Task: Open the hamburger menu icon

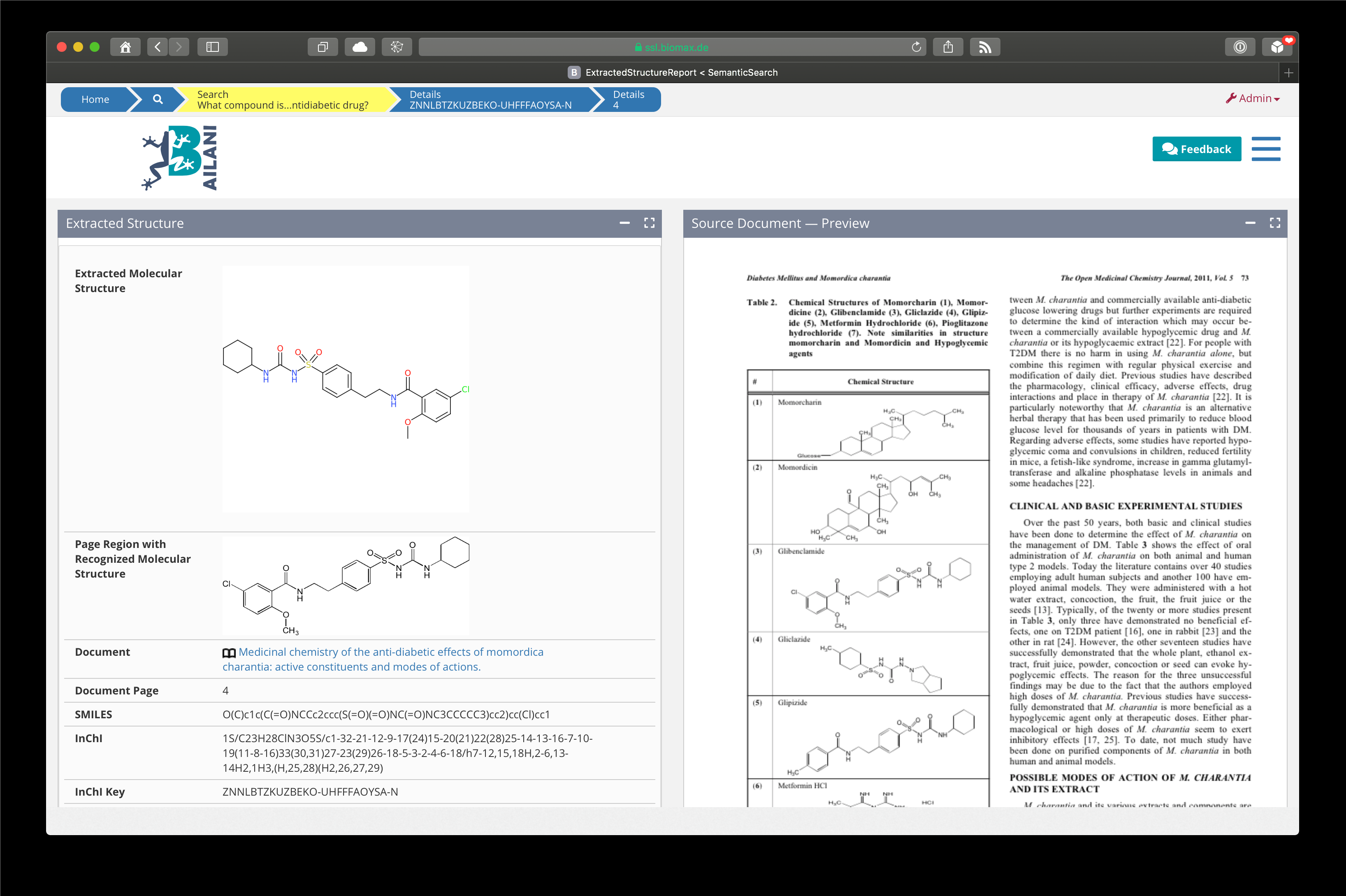Action: click(1266, 149)
